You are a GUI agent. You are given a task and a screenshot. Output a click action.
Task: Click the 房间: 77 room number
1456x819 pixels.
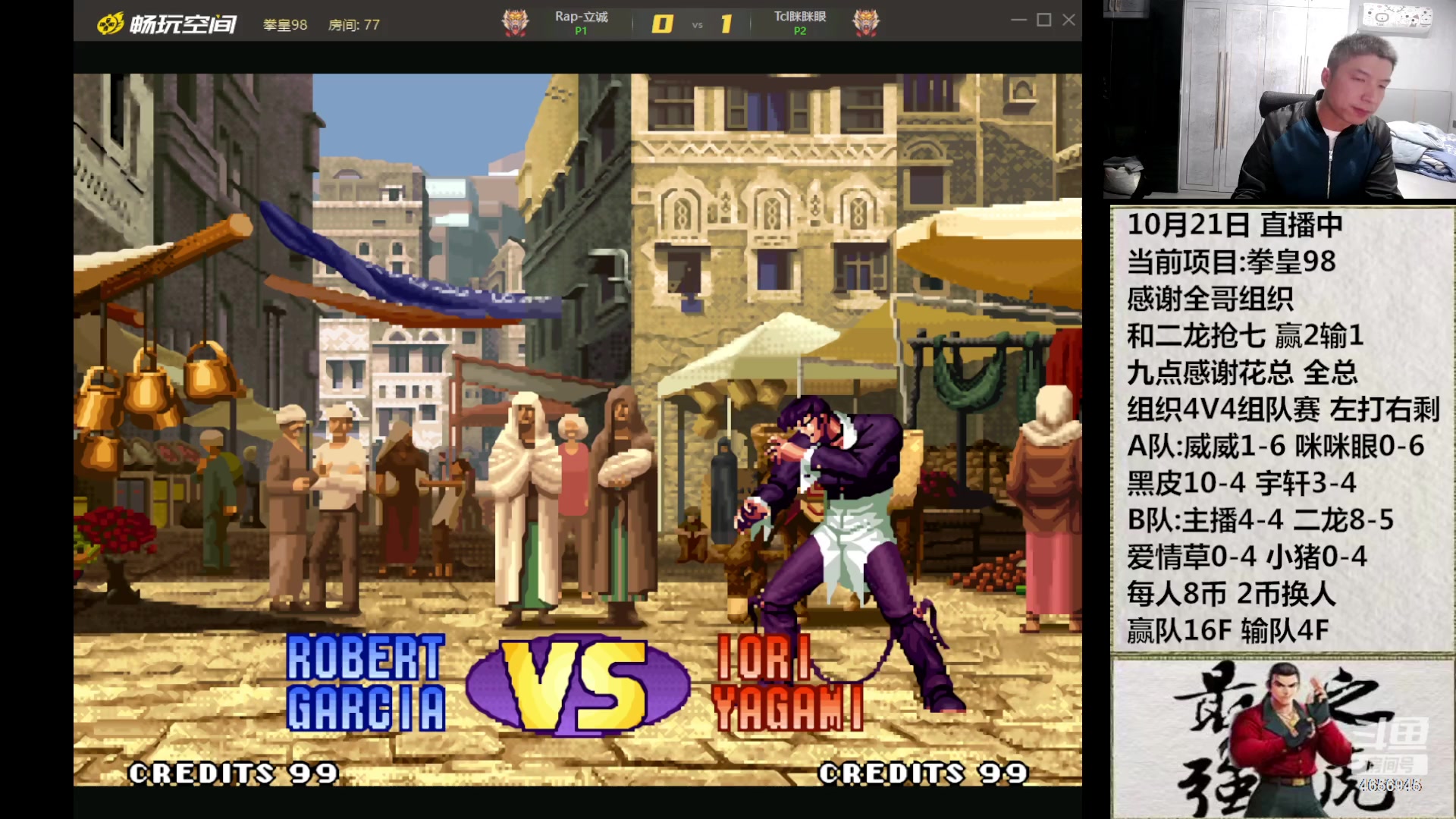coord(354,25)
